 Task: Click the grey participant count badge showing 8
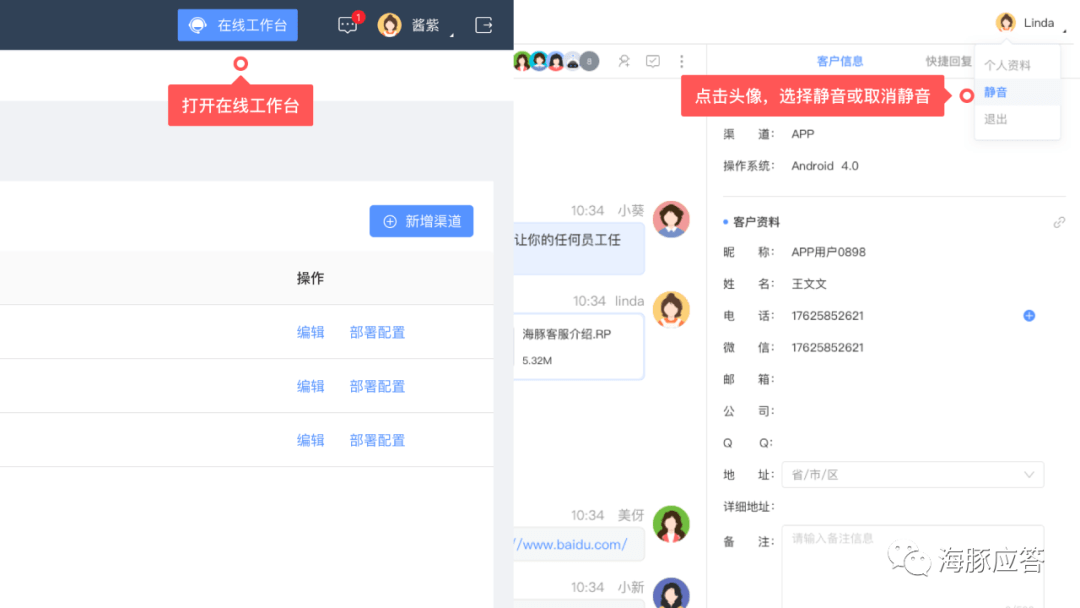point(590,61)
